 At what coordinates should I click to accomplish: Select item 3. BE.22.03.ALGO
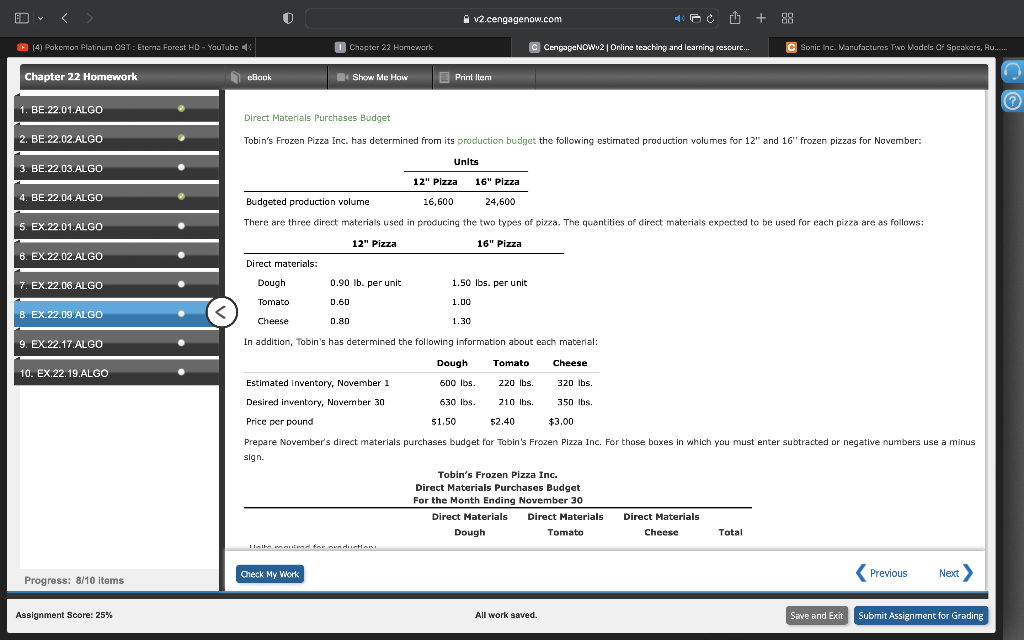tap(116, 168)
